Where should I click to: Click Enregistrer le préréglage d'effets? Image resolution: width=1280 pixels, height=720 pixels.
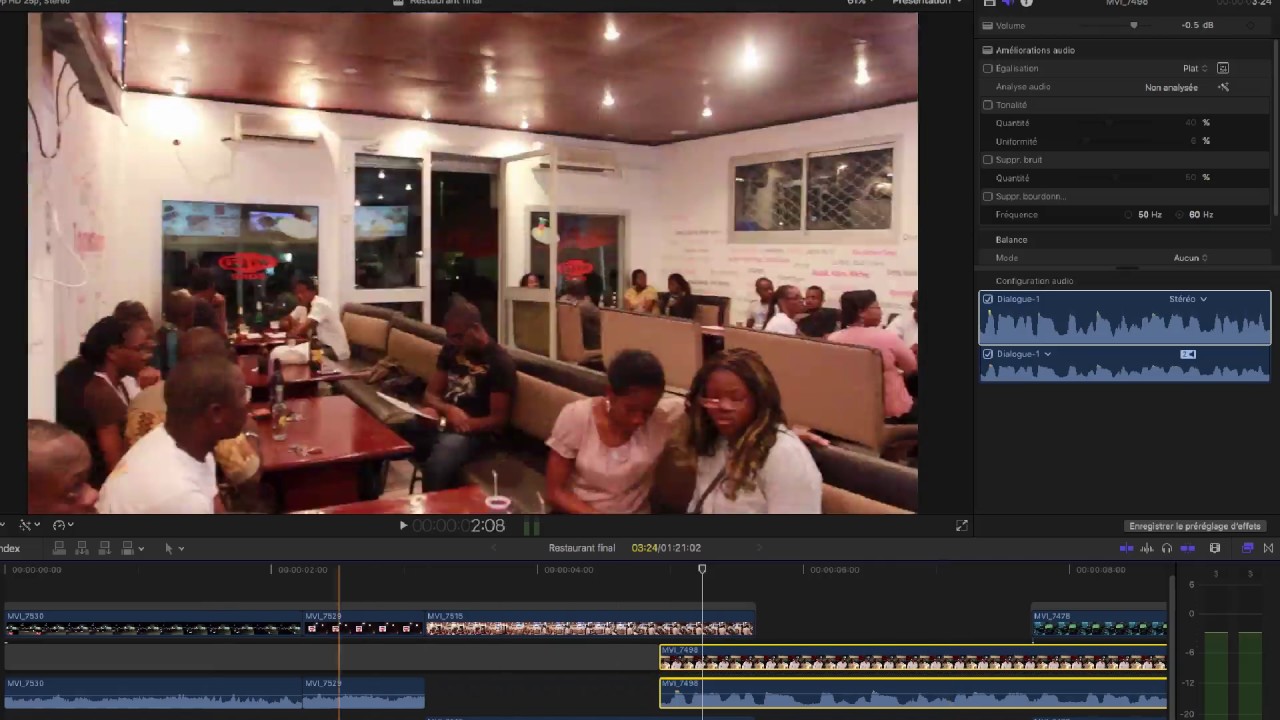[1195, 526]
